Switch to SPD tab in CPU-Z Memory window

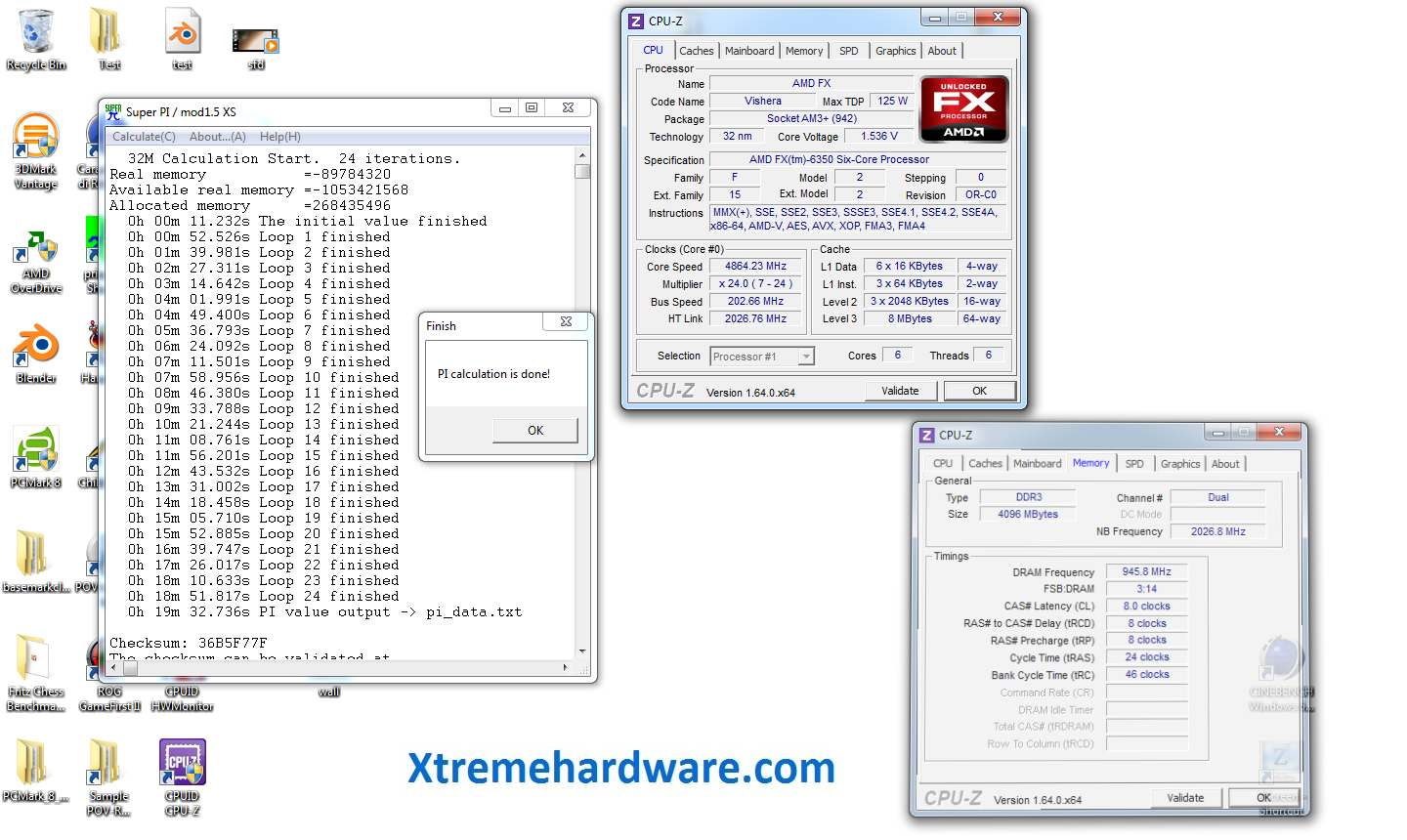click(x=1134, y=464)
